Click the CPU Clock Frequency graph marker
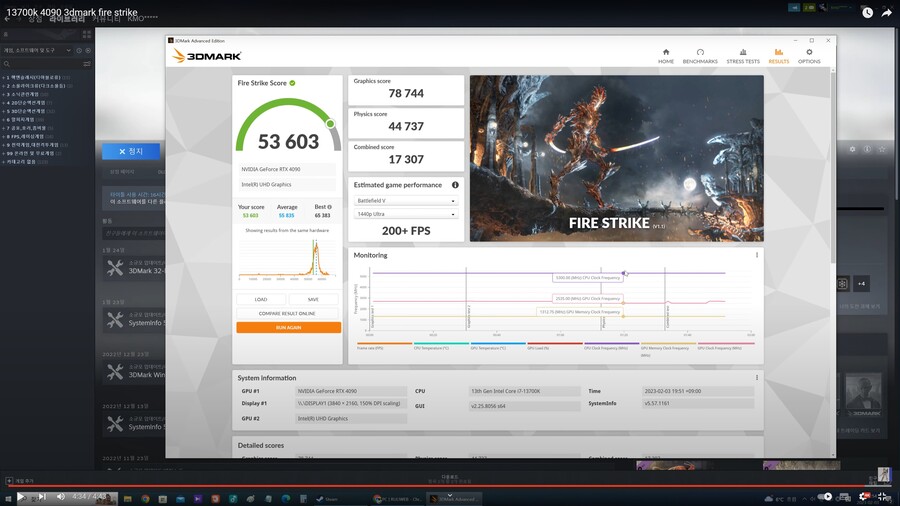900x506 pixels. click(x=624, y=273)
